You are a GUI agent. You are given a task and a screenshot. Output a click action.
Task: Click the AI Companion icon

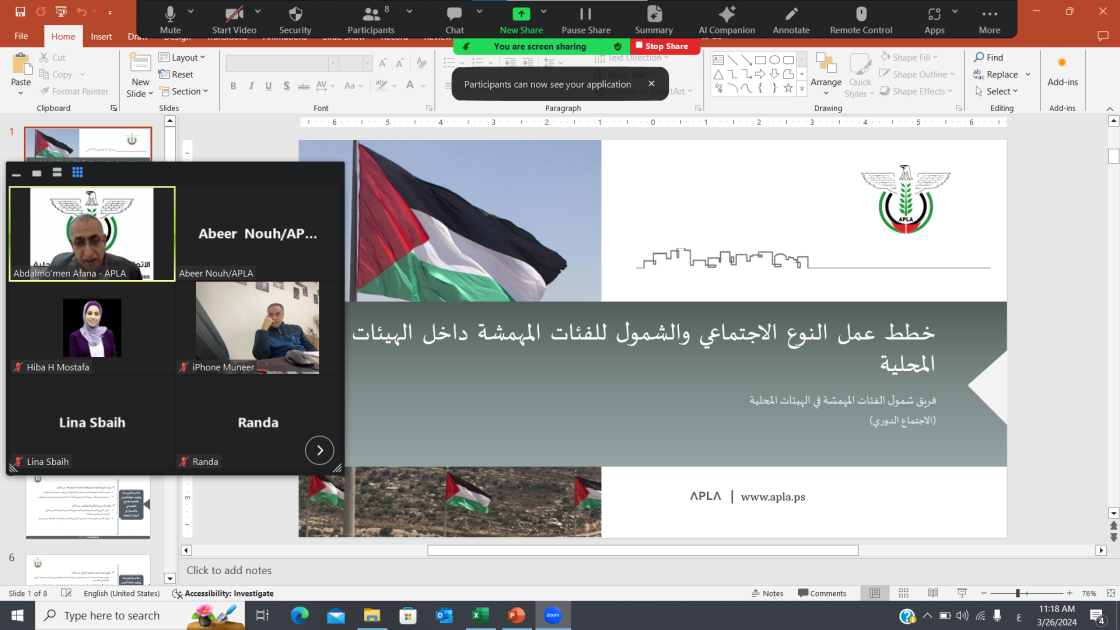(727, 14)
